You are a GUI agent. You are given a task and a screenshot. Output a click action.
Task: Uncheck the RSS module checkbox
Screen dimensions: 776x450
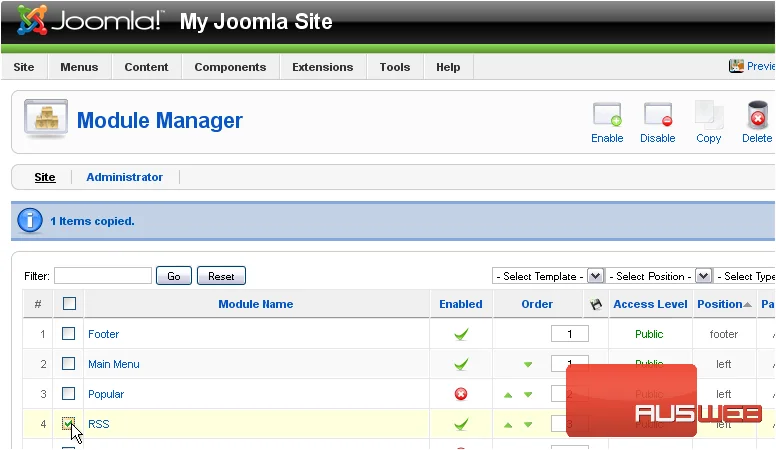point(68,423)
